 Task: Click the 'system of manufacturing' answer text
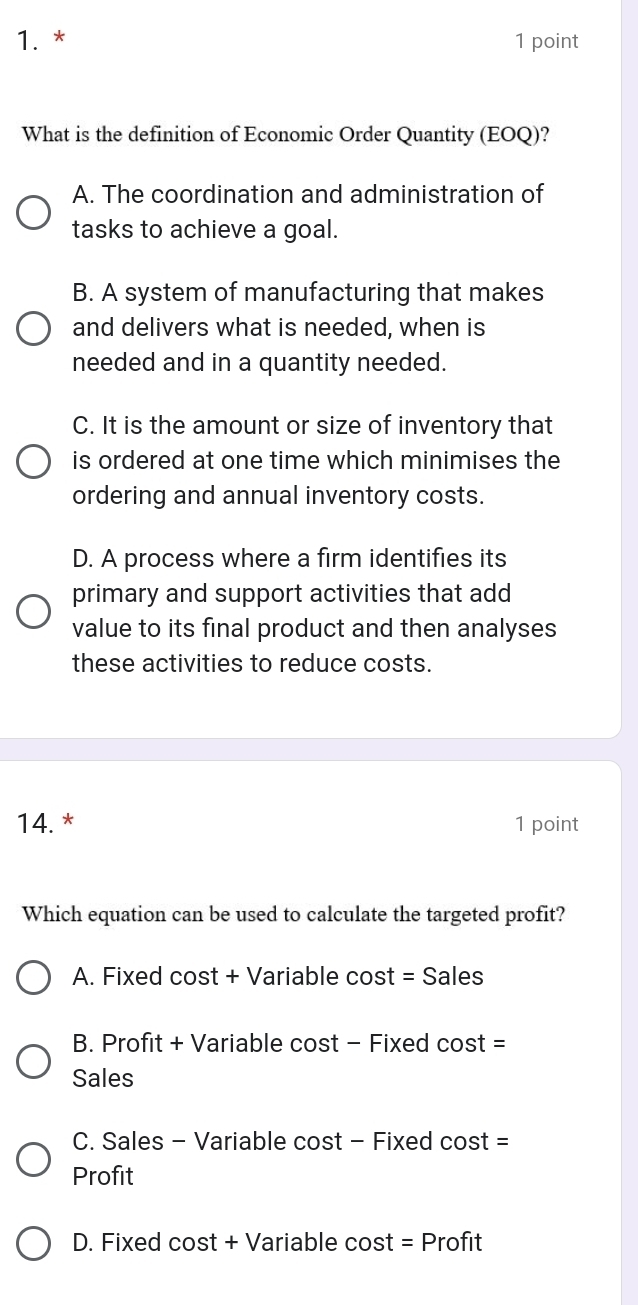(308, 327)
